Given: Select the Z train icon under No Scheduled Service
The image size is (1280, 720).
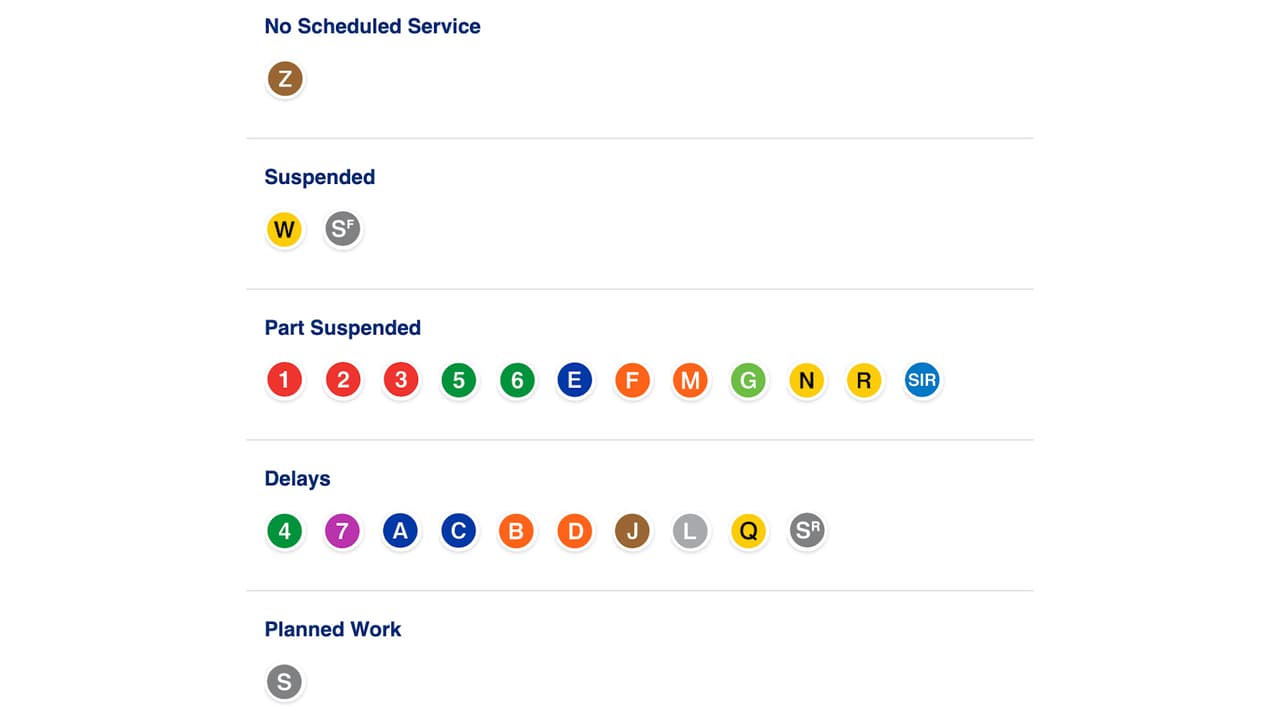Looking at the screenshot, I should (x=285, y=78).
